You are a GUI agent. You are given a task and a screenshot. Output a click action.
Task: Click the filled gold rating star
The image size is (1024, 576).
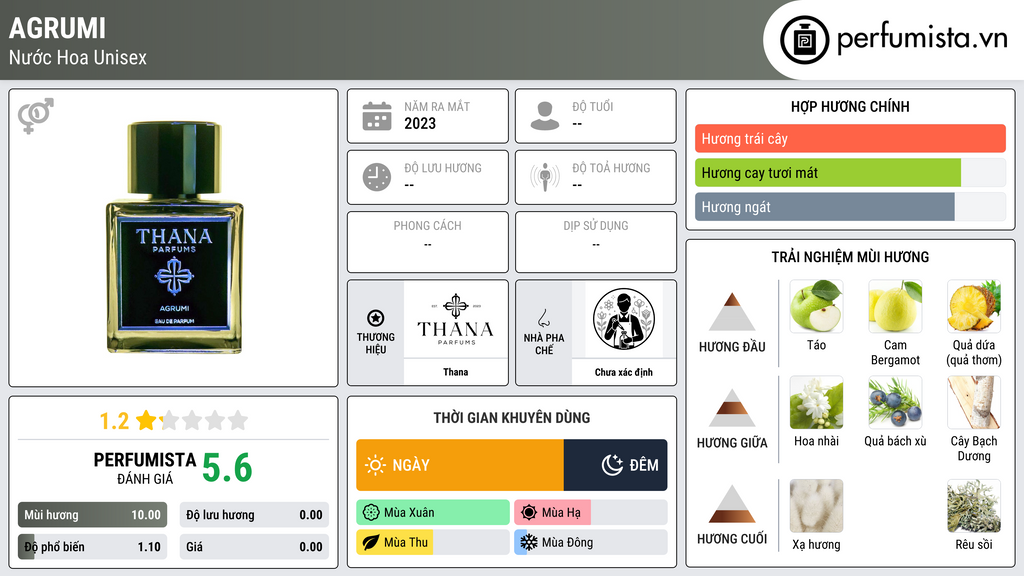pyautogui.click(x=146, y=420)
